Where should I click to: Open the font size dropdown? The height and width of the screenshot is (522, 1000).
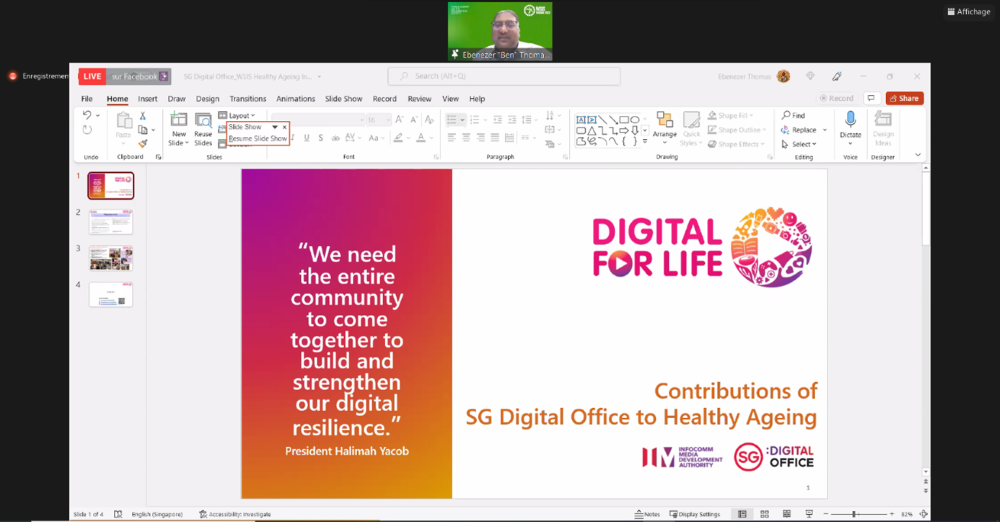(x=388, y=119)
